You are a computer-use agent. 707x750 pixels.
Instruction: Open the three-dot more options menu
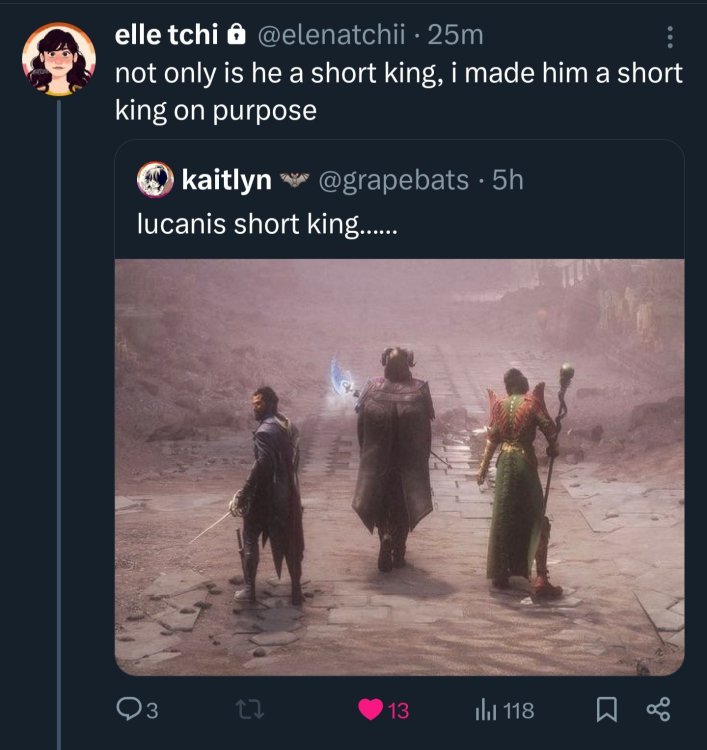(x=670, y=37)
